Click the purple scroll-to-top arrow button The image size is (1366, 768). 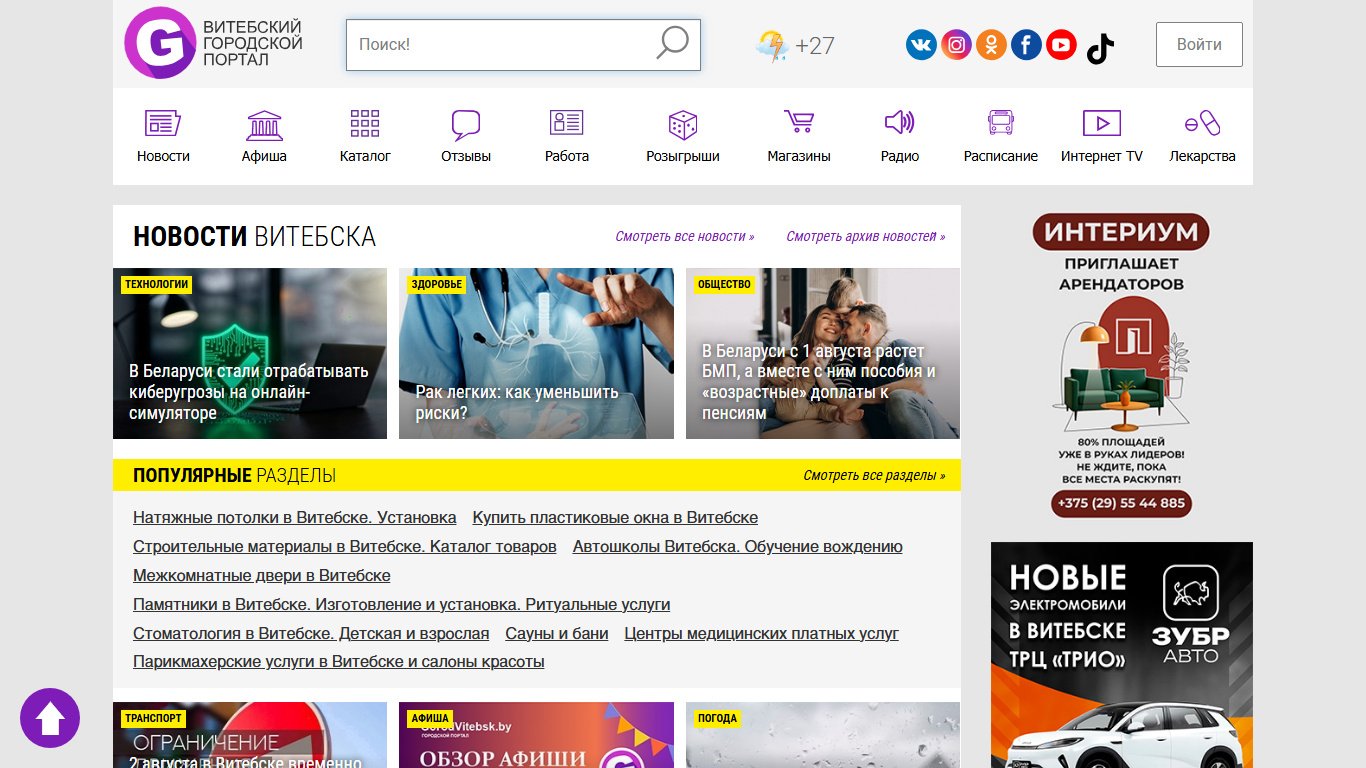click(50, 718)
